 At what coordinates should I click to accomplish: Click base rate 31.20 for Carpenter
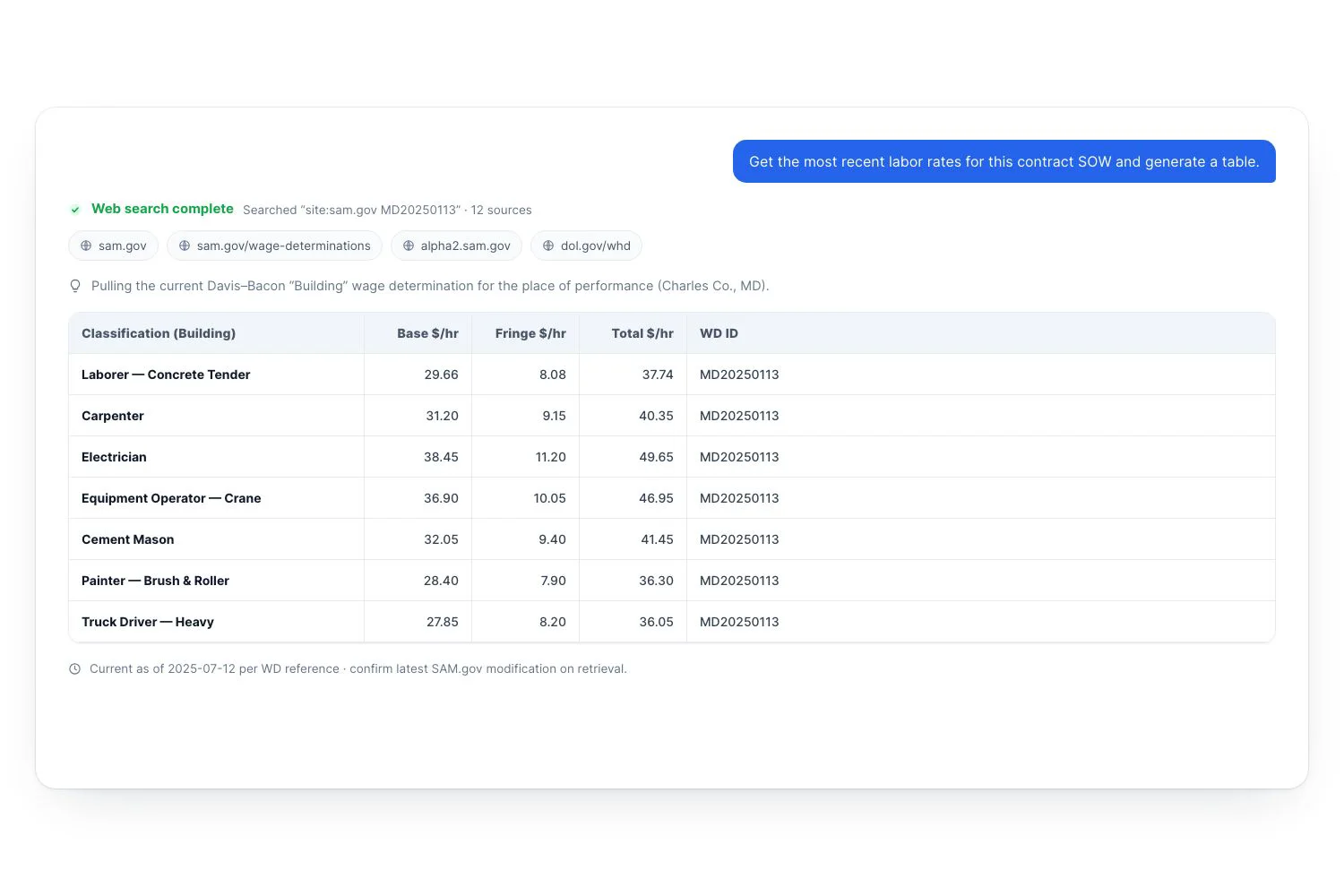[x=442, y=416]
